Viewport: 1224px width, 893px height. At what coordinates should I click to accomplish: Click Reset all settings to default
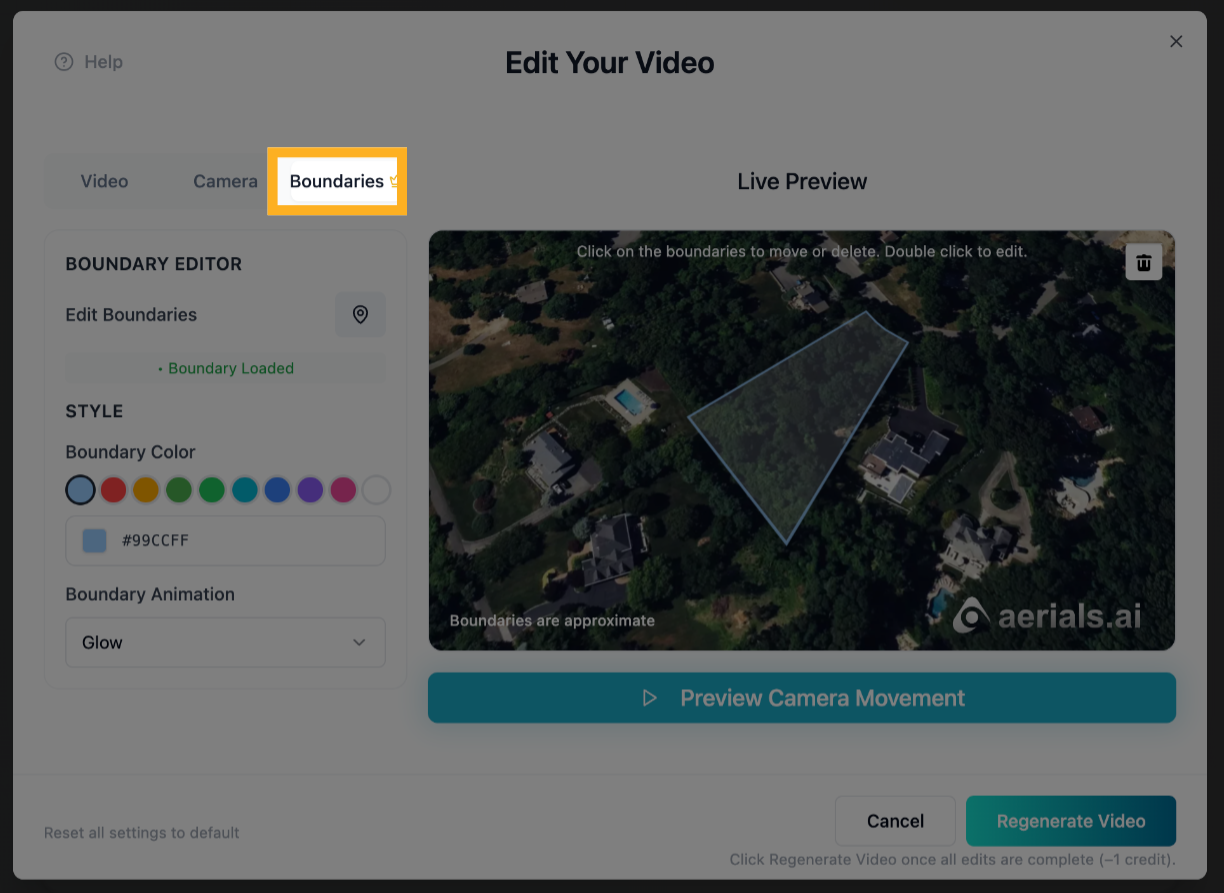[x=142, y=833]
